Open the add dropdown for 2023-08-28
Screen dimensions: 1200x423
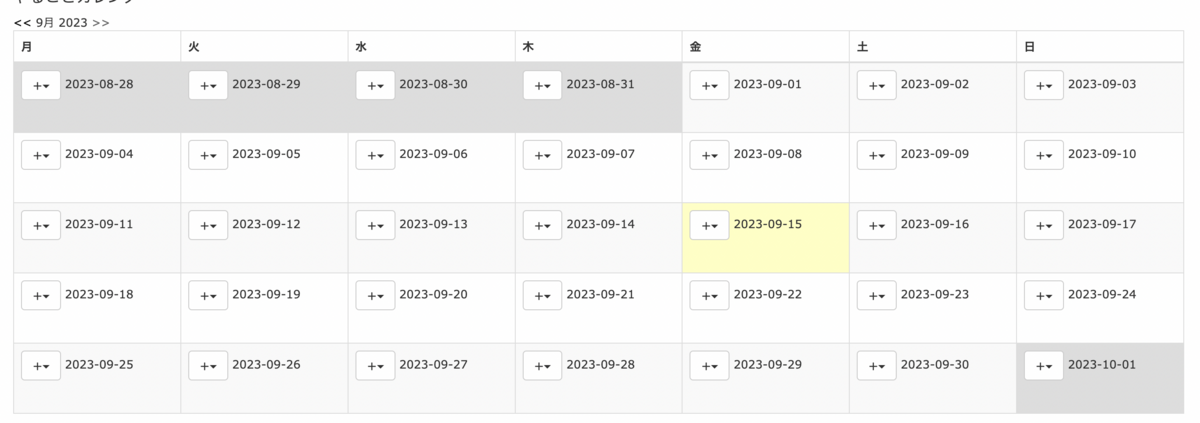pyautogui.click(x=41, y=86)
